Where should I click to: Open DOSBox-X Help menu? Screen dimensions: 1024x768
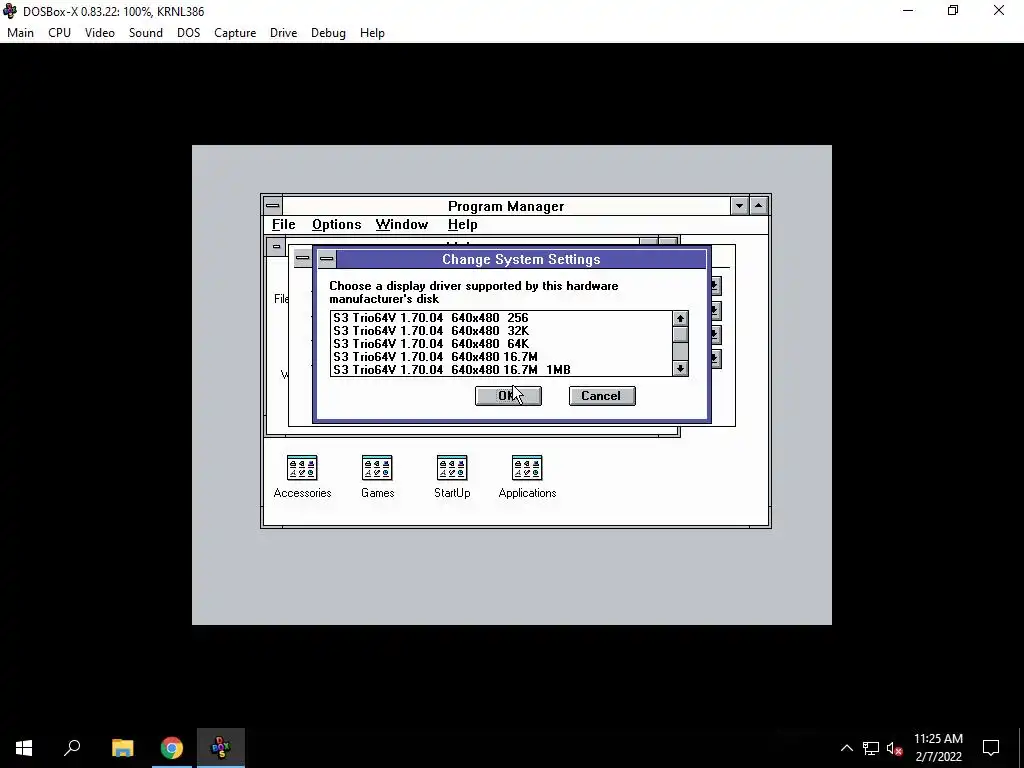pos(372,33)
